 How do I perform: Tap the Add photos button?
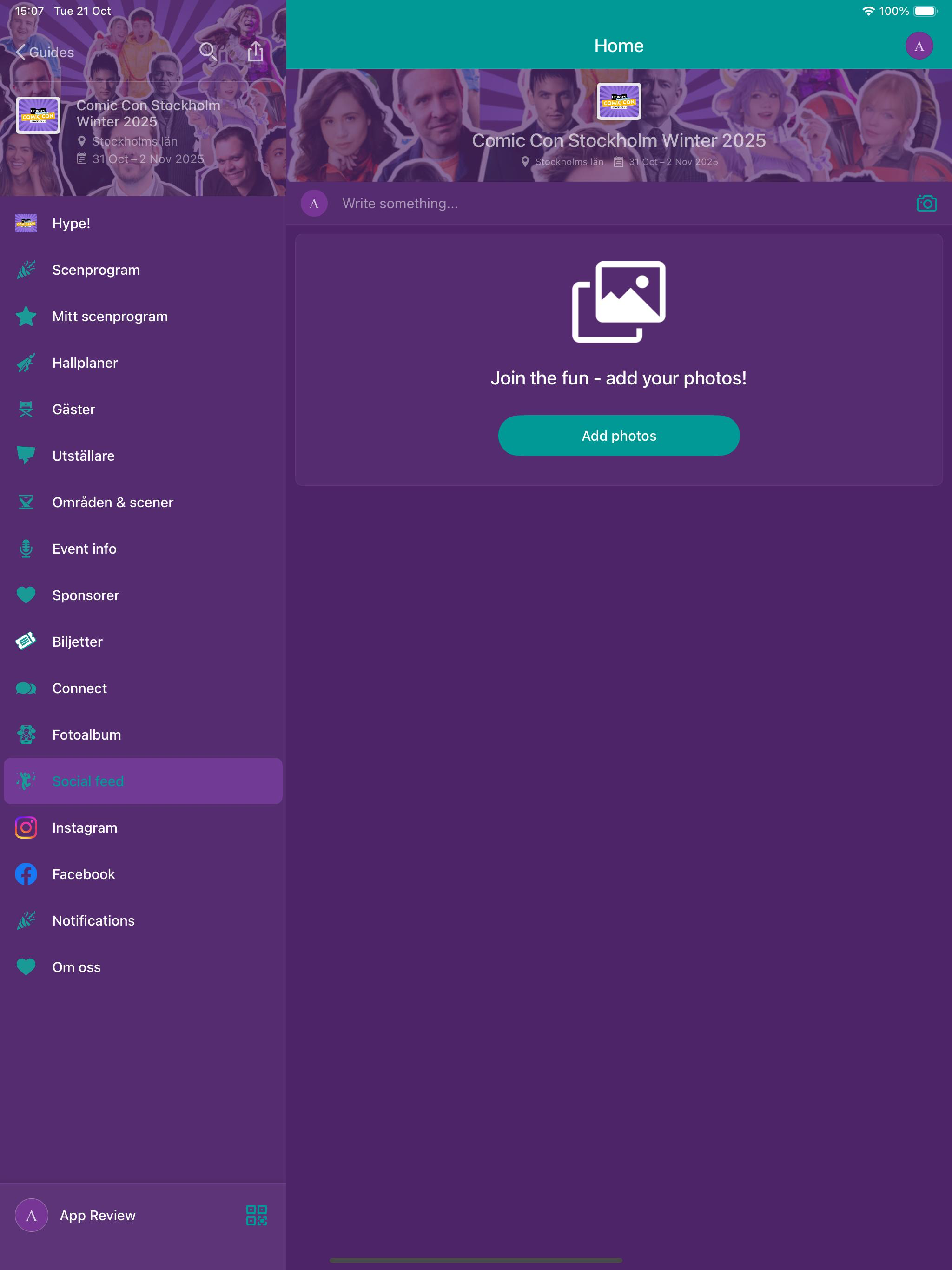tap(618, 436)
